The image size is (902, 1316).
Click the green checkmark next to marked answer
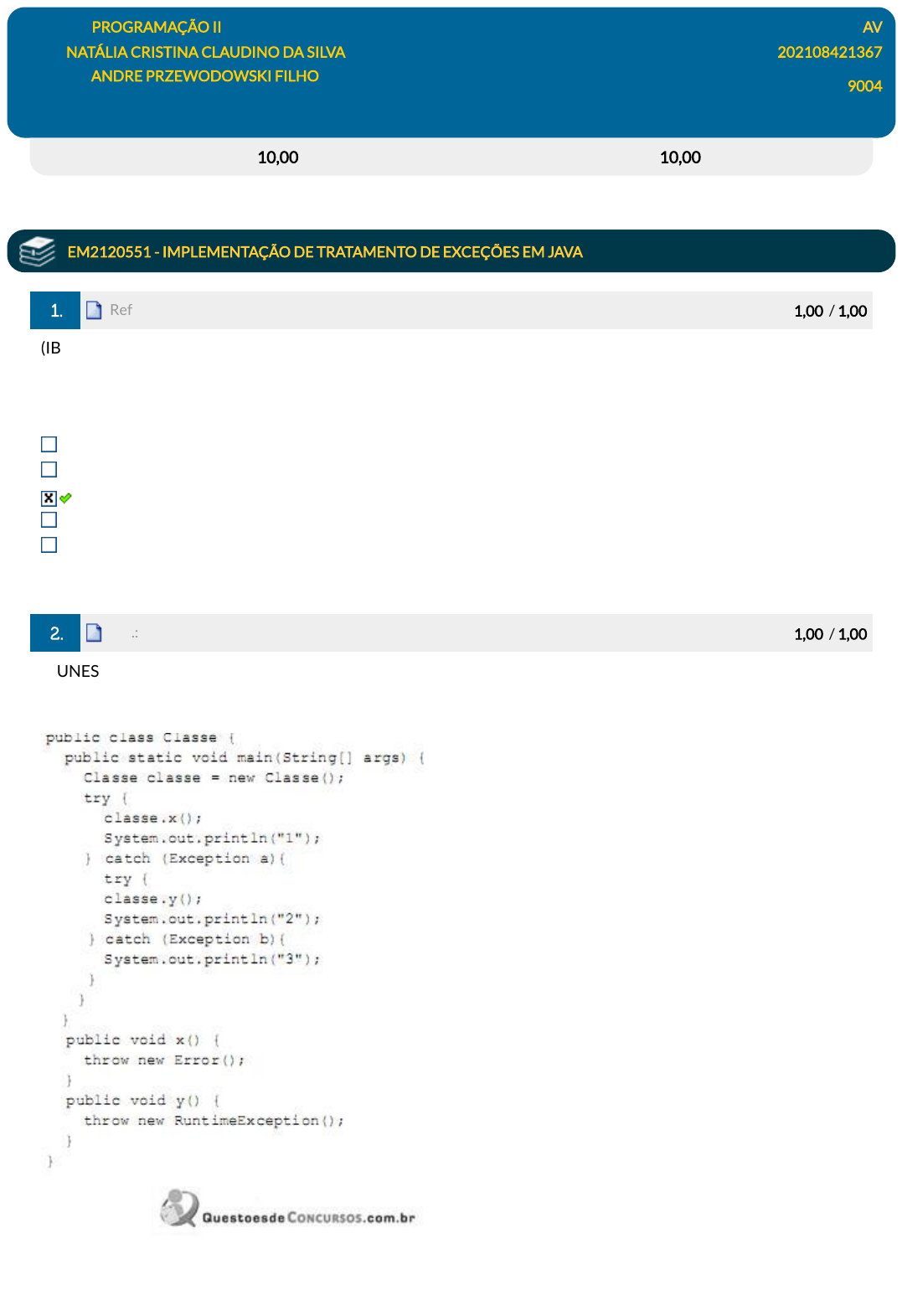pos(66,498)
